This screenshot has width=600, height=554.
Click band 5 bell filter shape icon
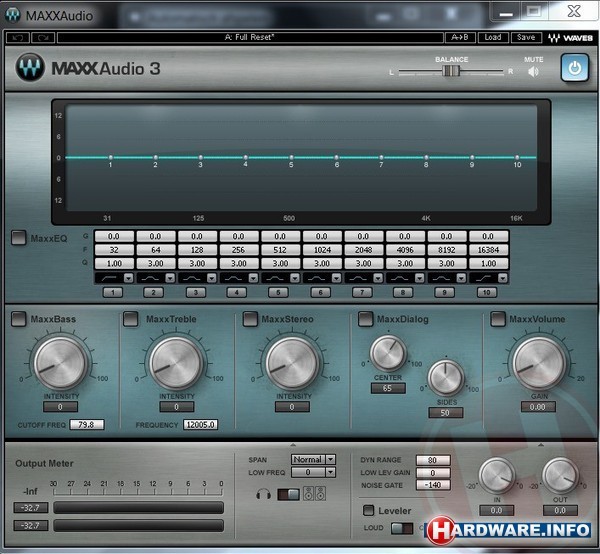(275, 278)
